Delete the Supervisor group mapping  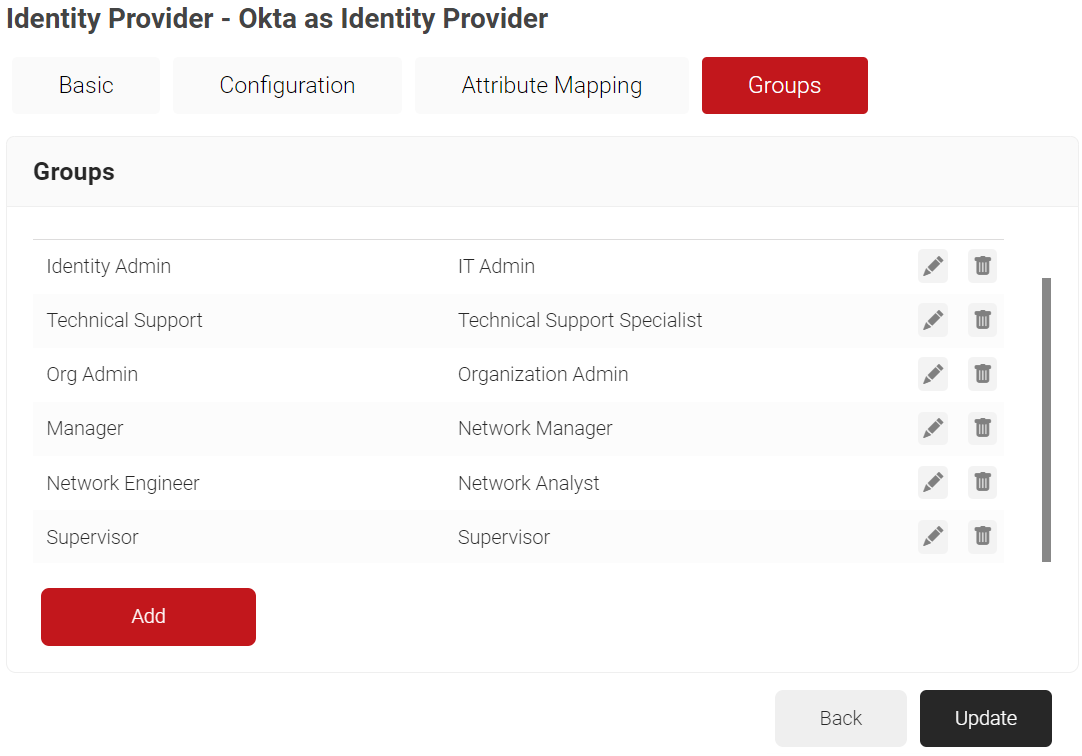point(982,537)
